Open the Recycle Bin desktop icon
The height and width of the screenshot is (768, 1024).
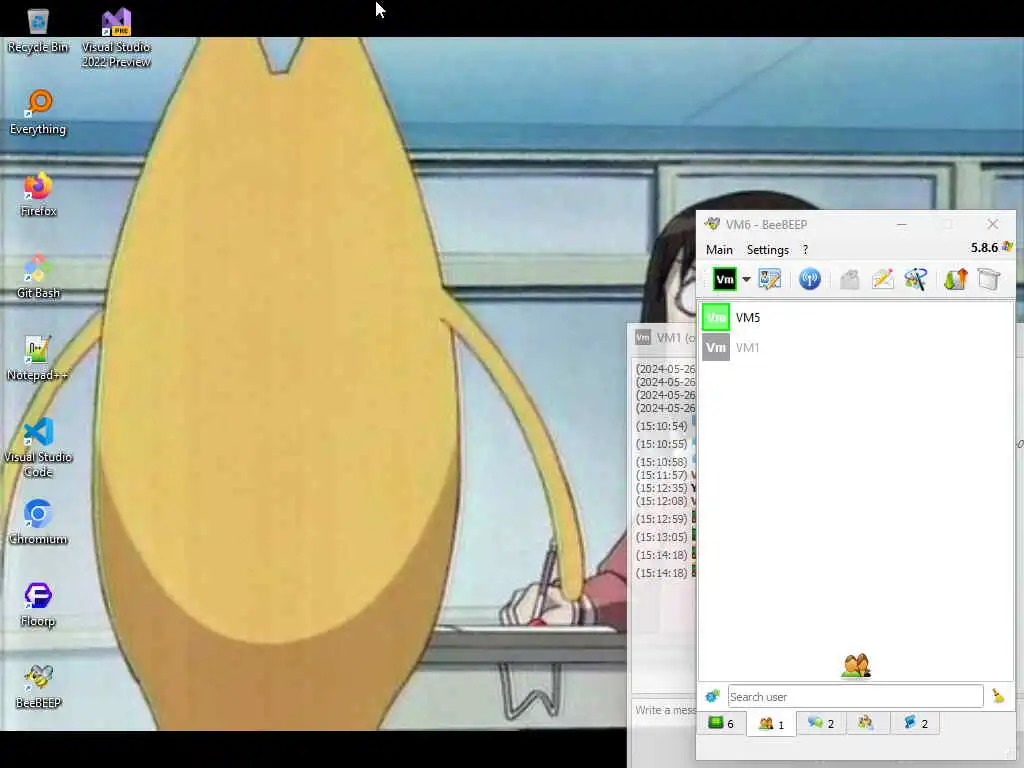pyautogui.click(x=38, y=31)
